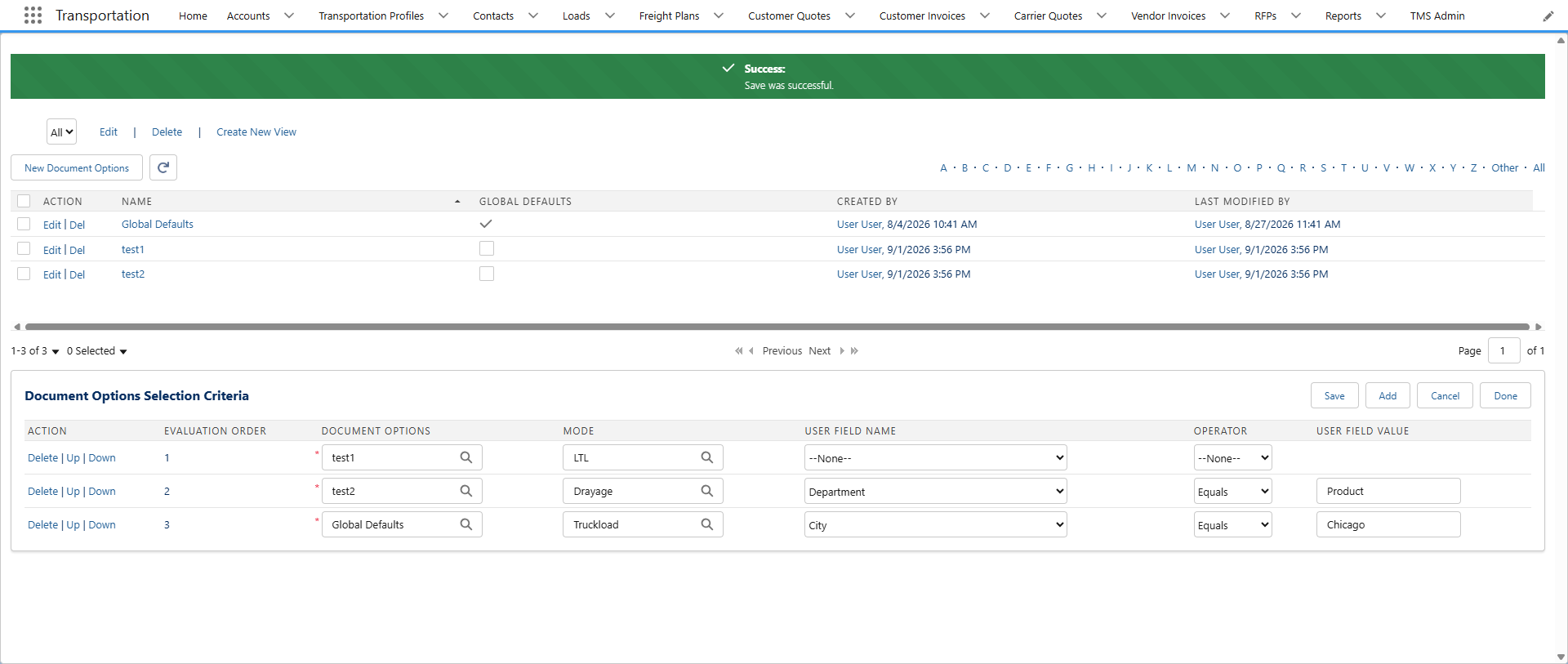Image resolution: width=1568 pixels, height=664 pixels.
Task: Click the previous page single arrow
Action: tap(751, 351)
